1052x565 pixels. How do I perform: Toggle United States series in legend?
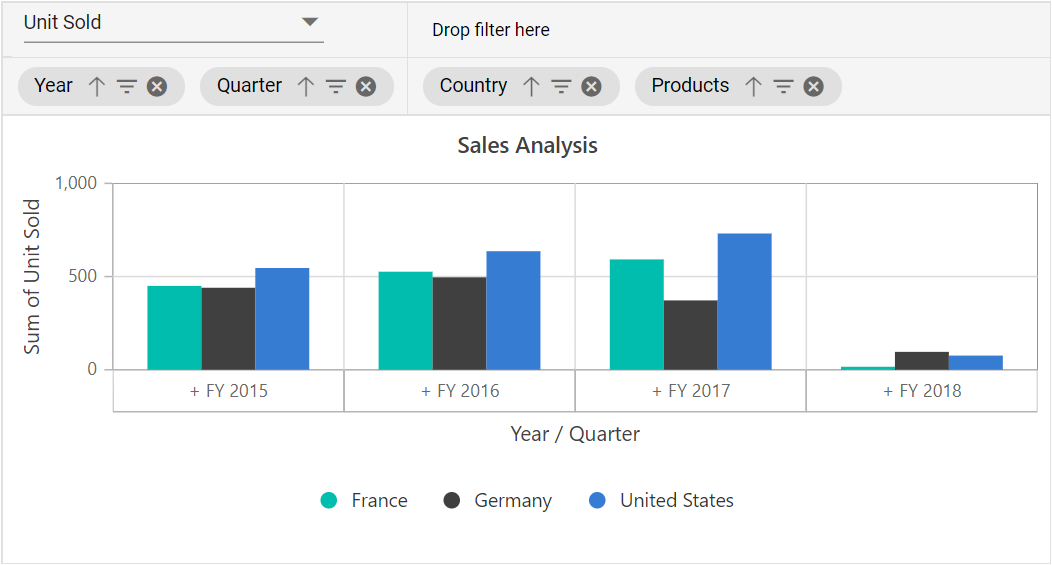click(x=661, y=501)
